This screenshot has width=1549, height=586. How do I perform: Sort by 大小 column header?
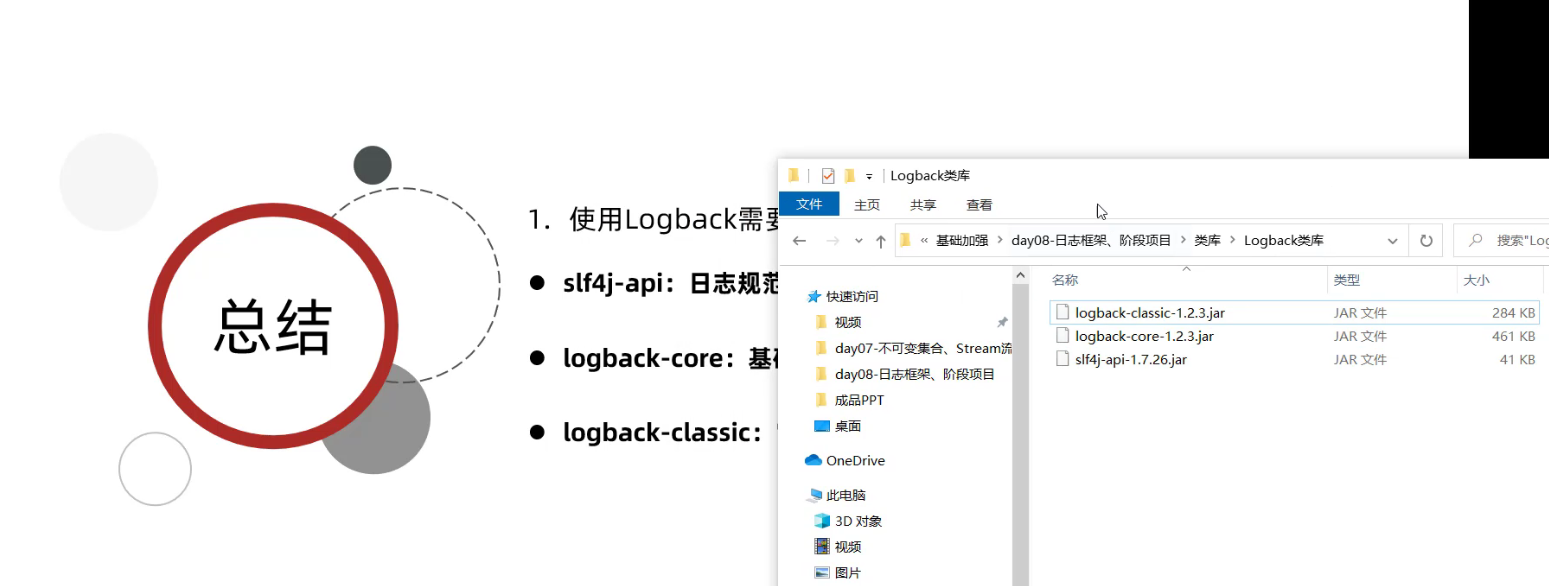pos(1476,281)
